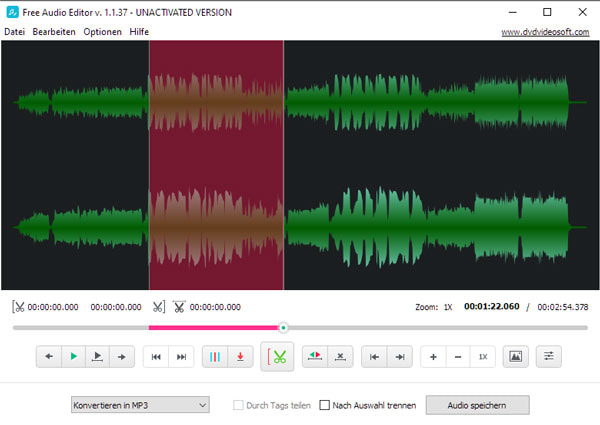
Task: Open the Bearbeiten menu
Action: tap(54, 32)
